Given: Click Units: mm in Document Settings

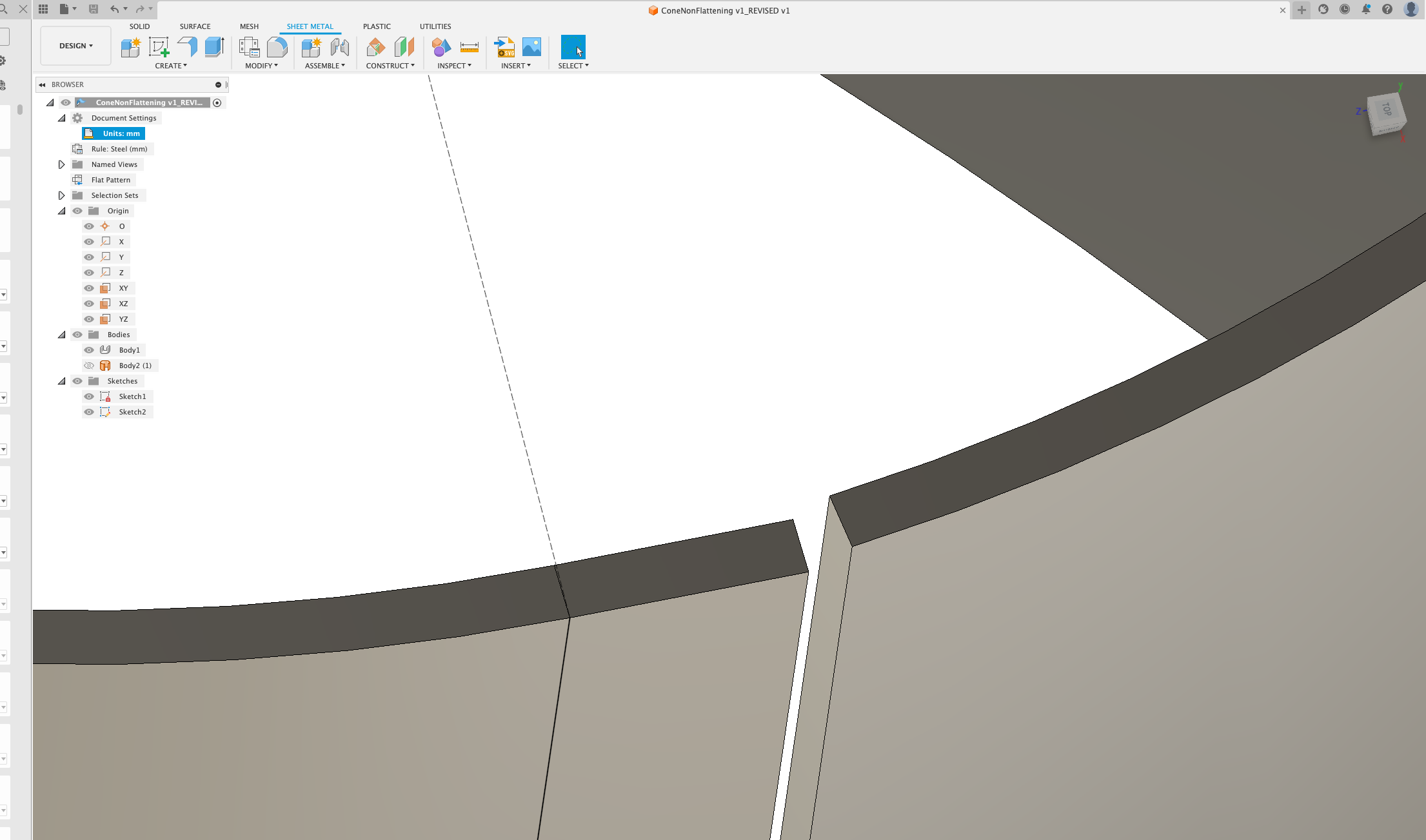Looking at the screenshot, I should coord(122,133).
